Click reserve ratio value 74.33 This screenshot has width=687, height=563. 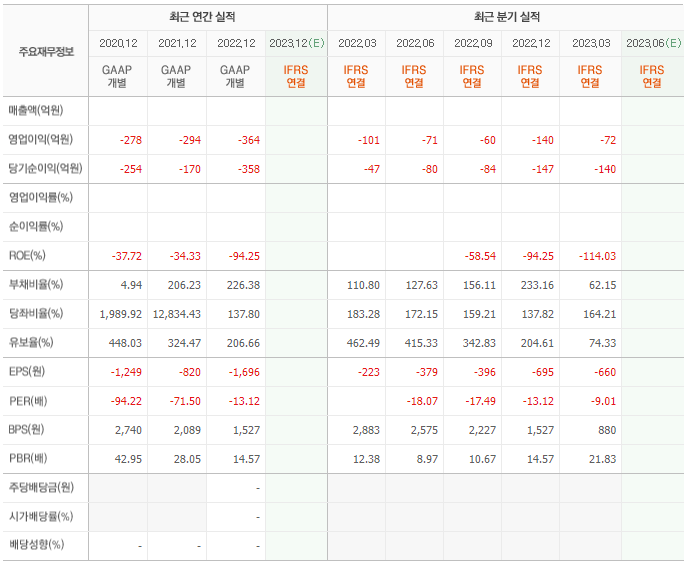(x=602, y=343)
